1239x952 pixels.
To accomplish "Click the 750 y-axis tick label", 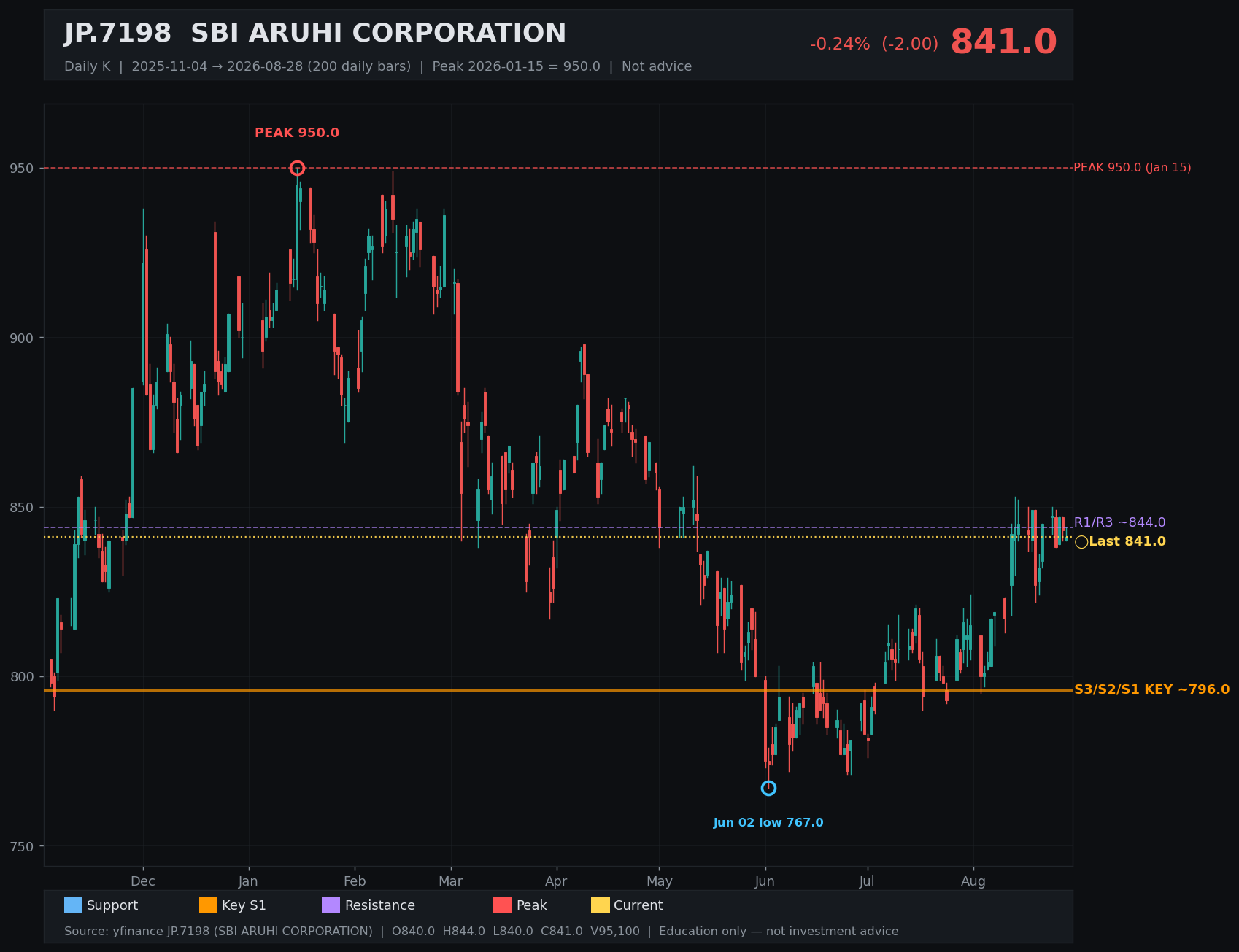I will [21, 846].
